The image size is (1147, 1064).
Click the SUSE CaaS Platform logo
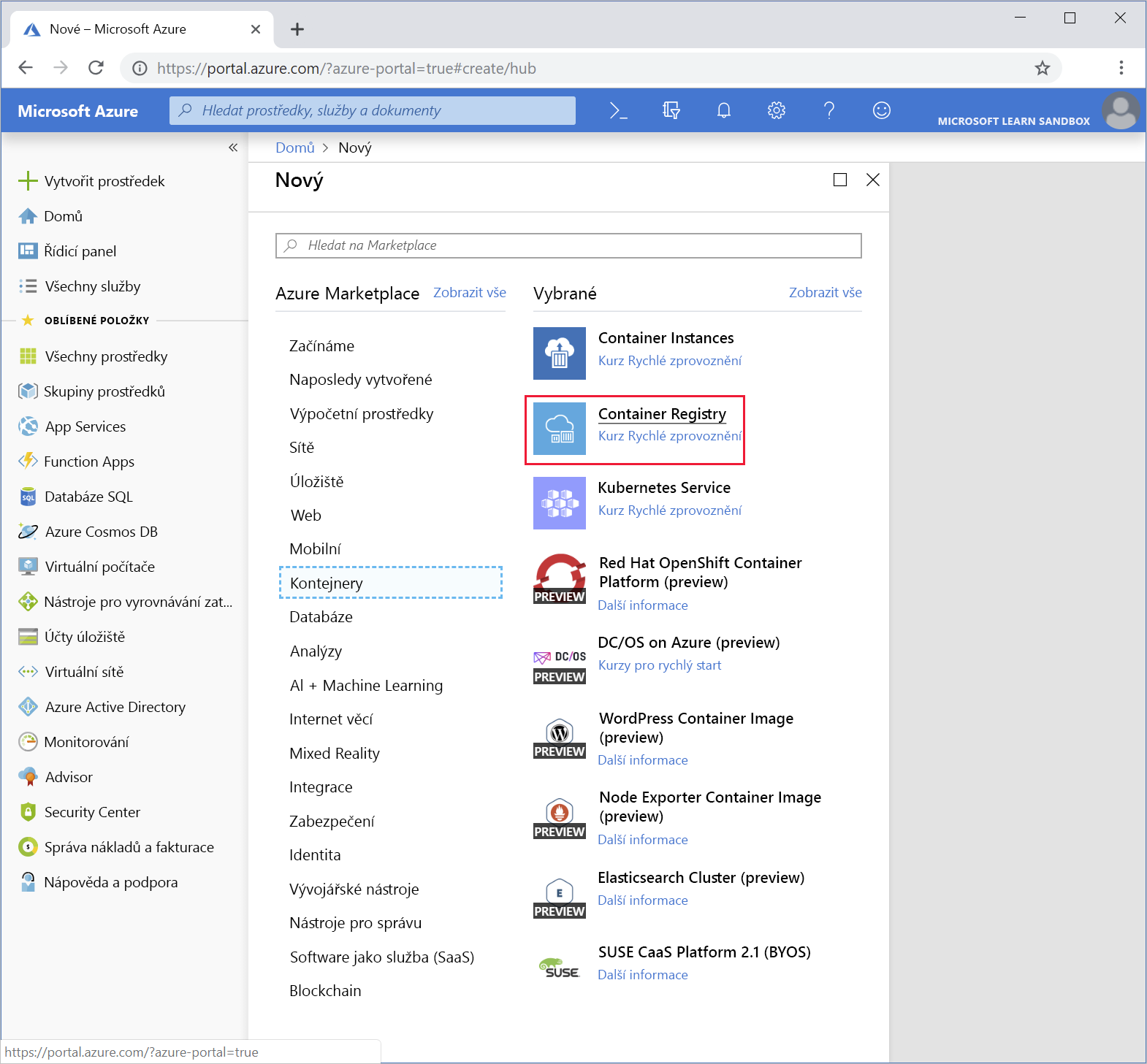(x=560, y=968)
